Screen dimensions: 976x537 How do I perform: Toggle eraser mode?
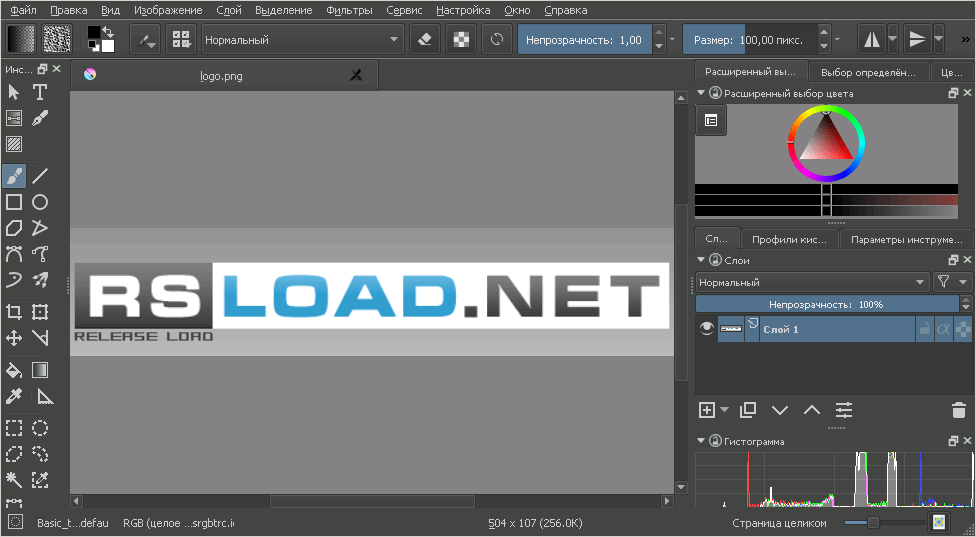point(425,40)
